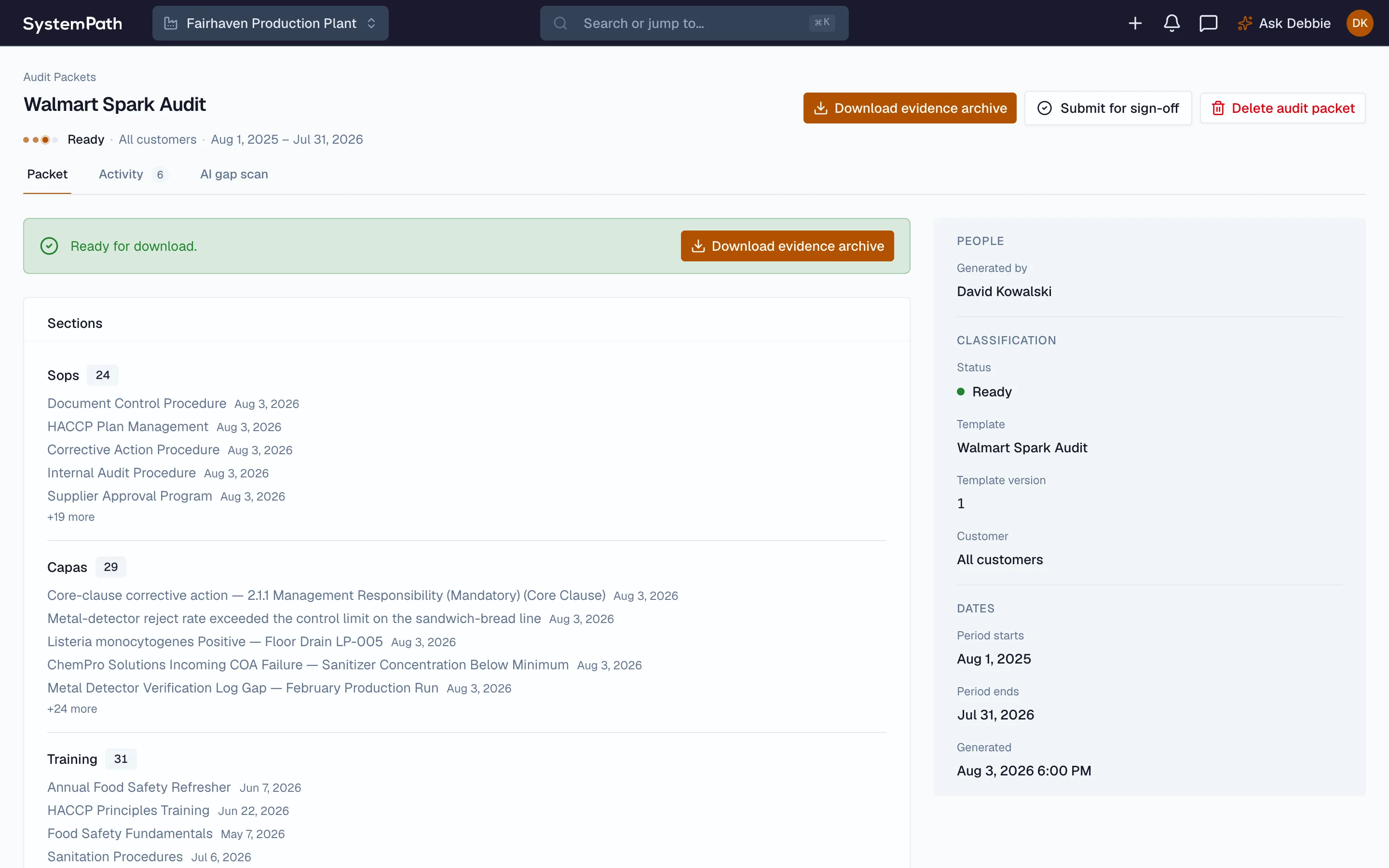This screenshot has height=868, width=1389.
Task: Open HACCP Principles Training
Action: [x=128, y=810]
